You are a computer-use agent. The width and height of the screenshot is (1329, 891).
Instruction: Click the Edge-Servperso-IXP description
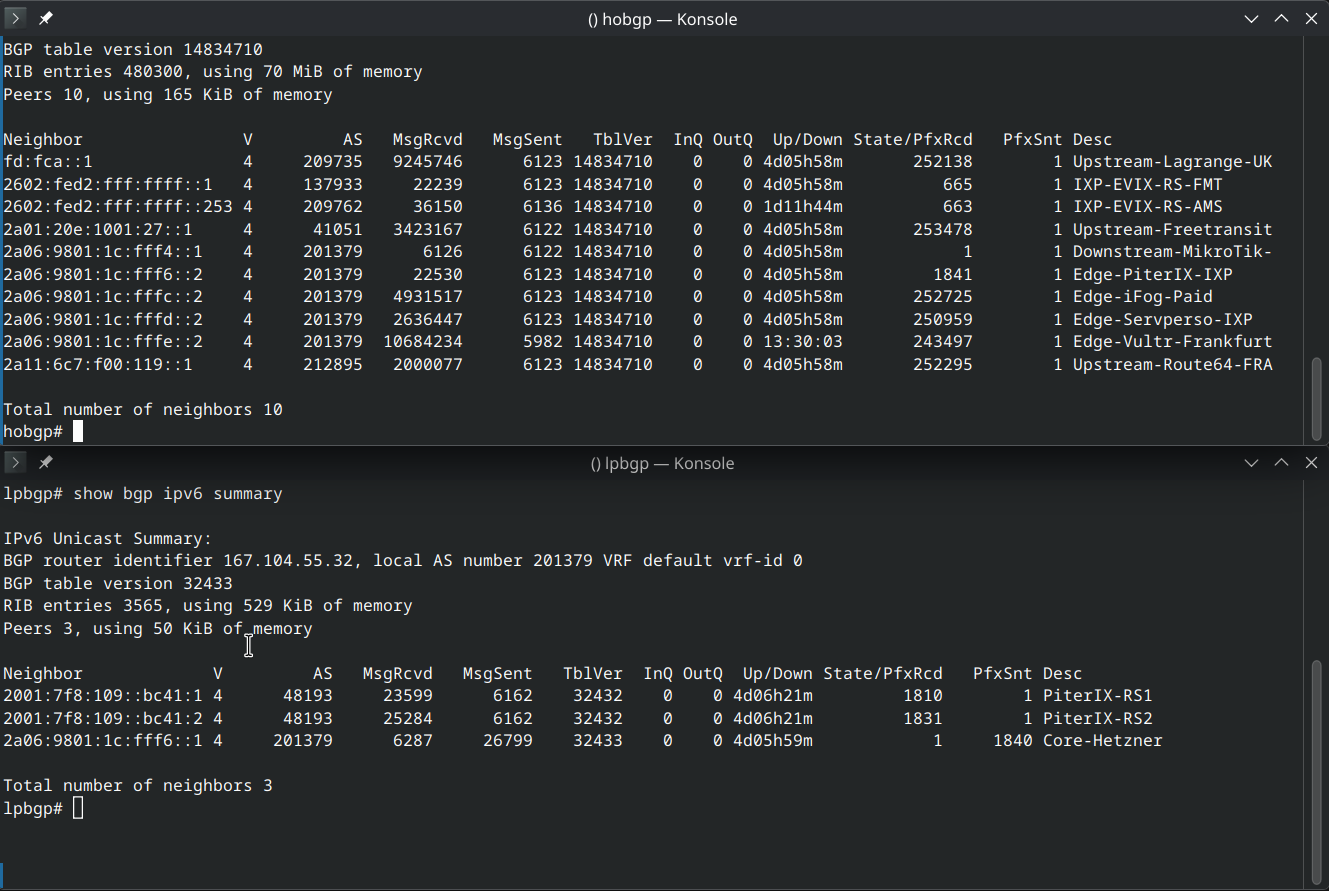tap(1163, 320)
